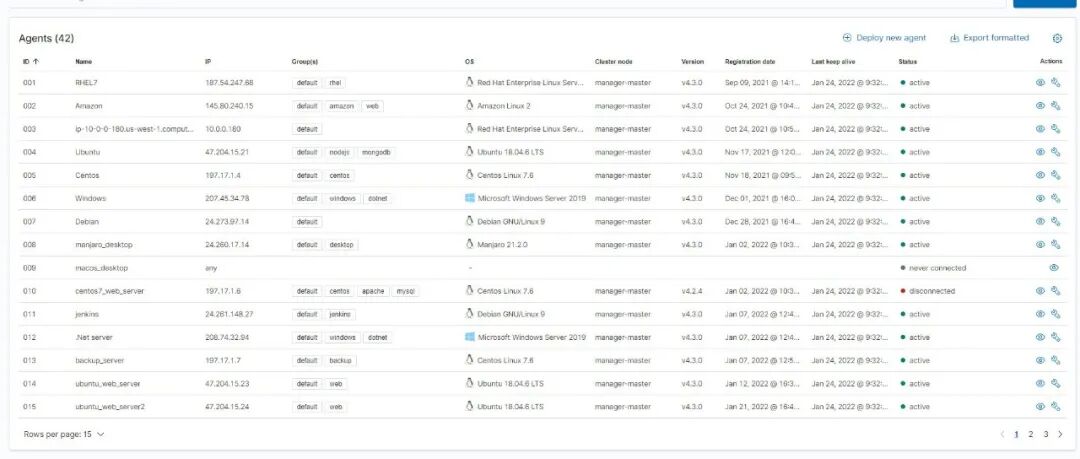Screen dimensions: 1080x459
Task: Click Export formatted
Action: pos(989,38)
